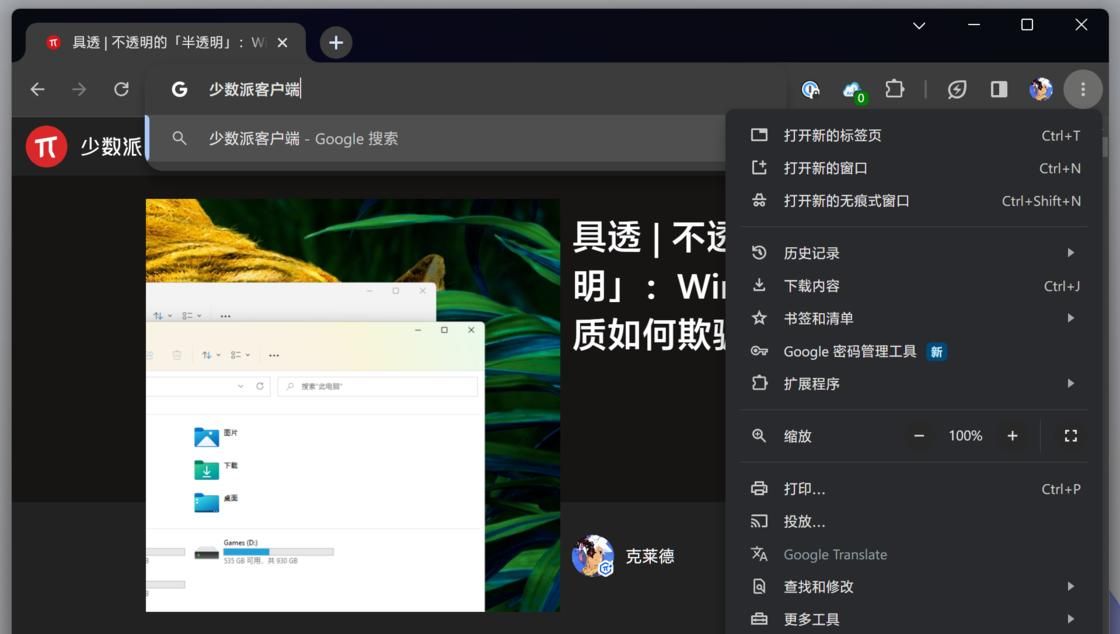Decrease zoom with the minus control
Screen dimensions: 1120x634
(x=918, y=436)
